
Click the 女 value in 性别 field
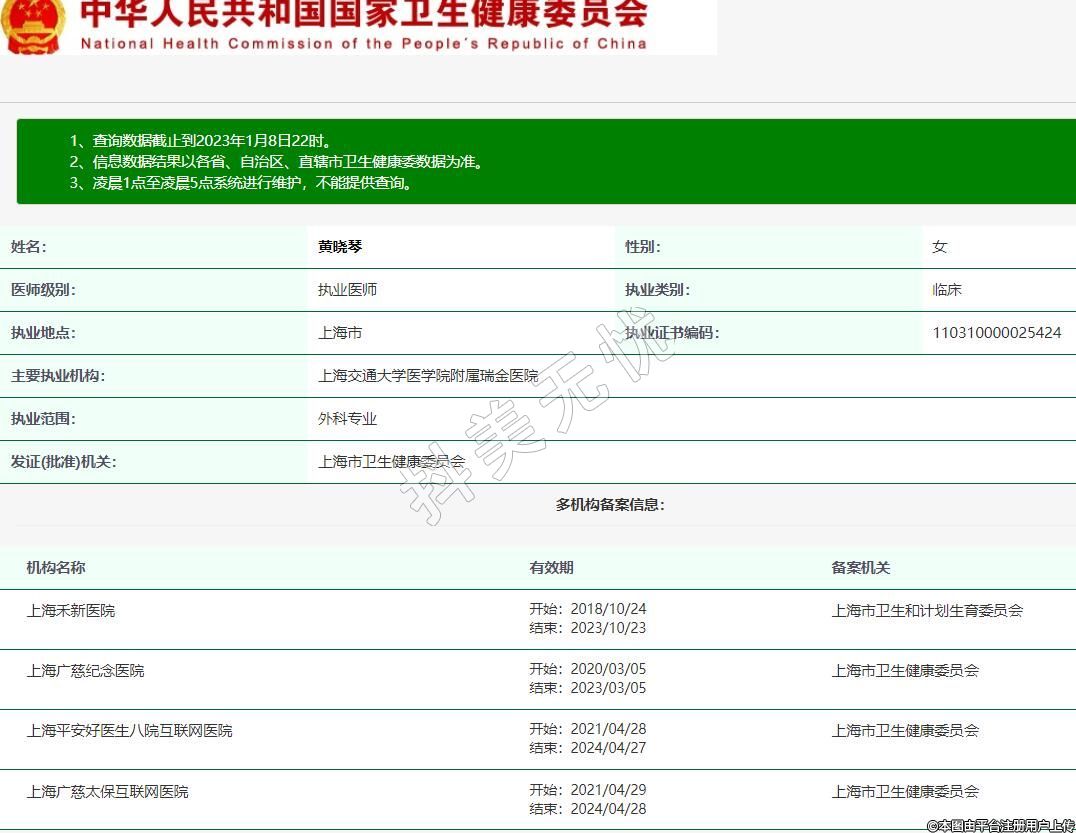click(939, 247)
